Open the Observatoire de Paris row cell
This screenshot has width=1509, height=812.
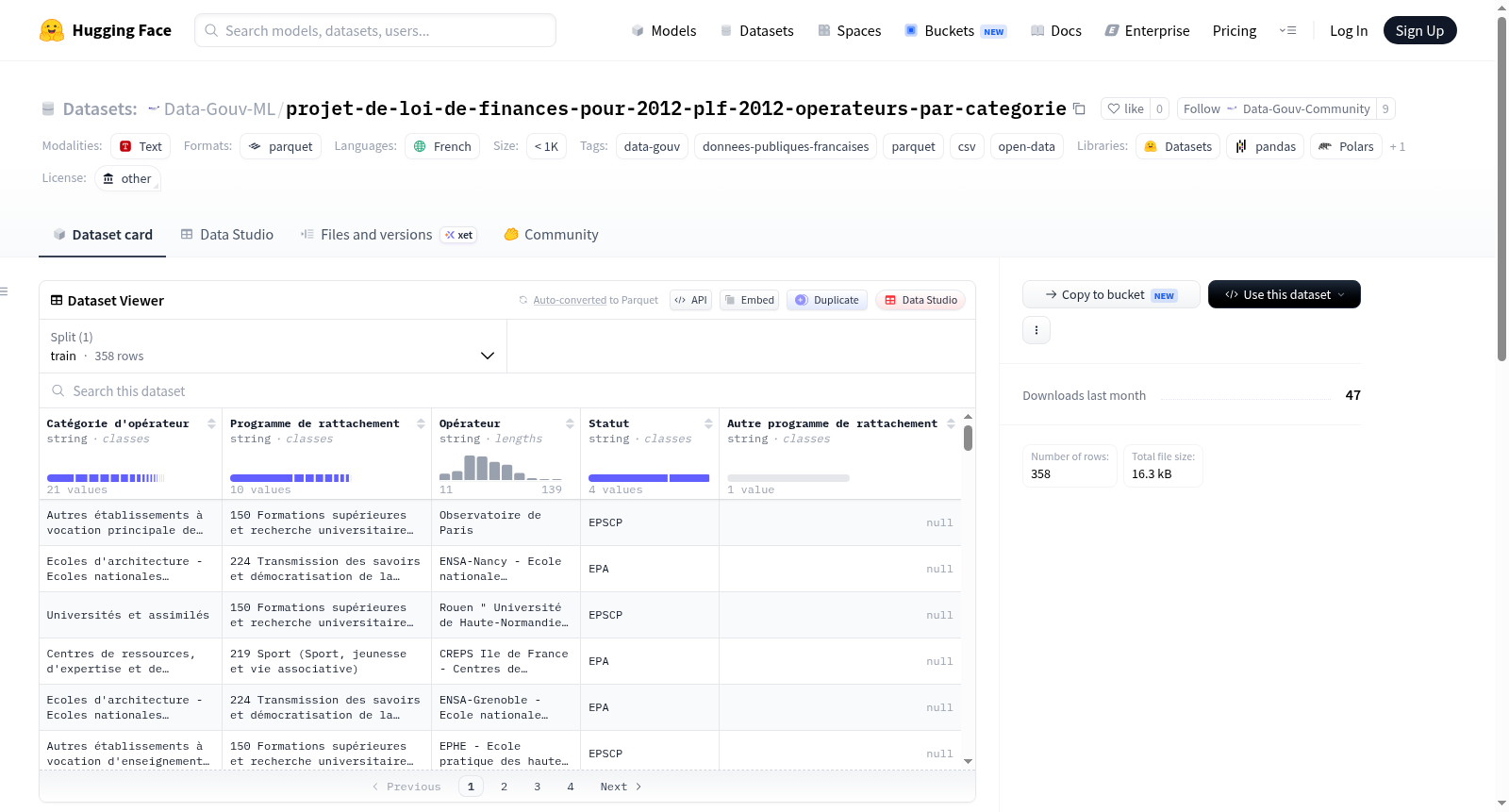506,522
